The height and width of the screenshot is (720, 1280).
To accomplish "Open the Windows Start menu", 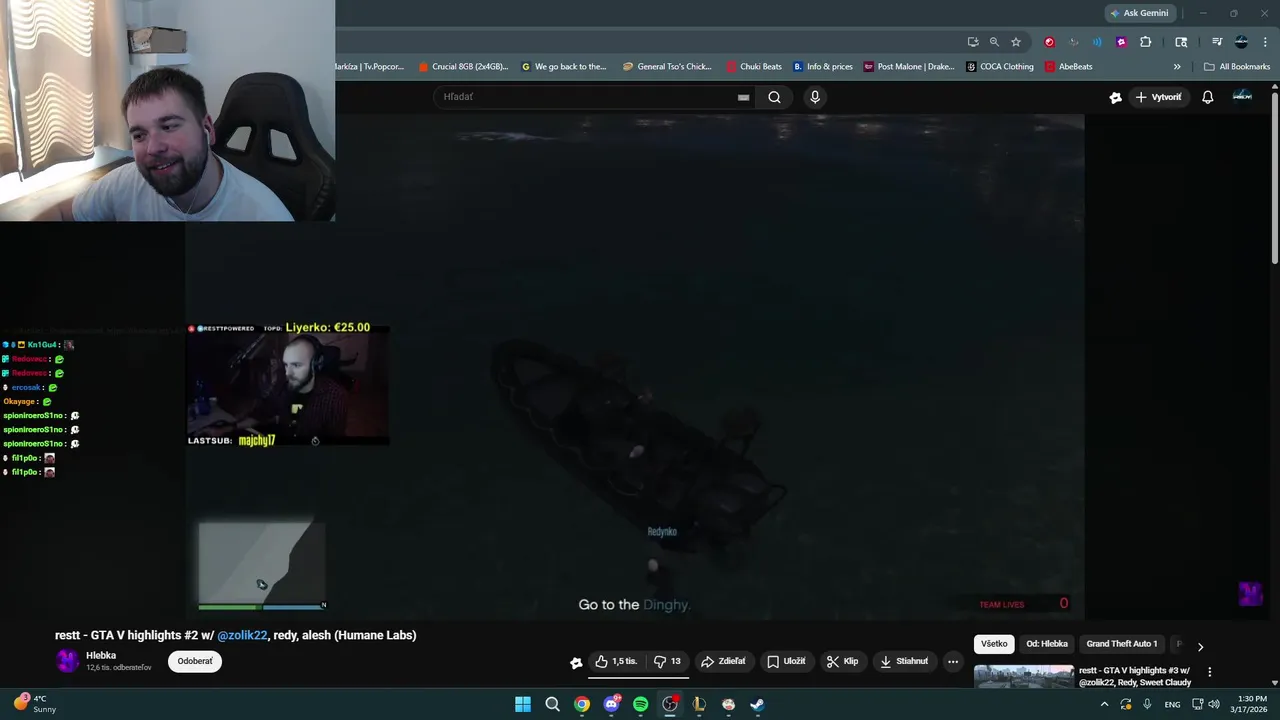I will [523, 704].
